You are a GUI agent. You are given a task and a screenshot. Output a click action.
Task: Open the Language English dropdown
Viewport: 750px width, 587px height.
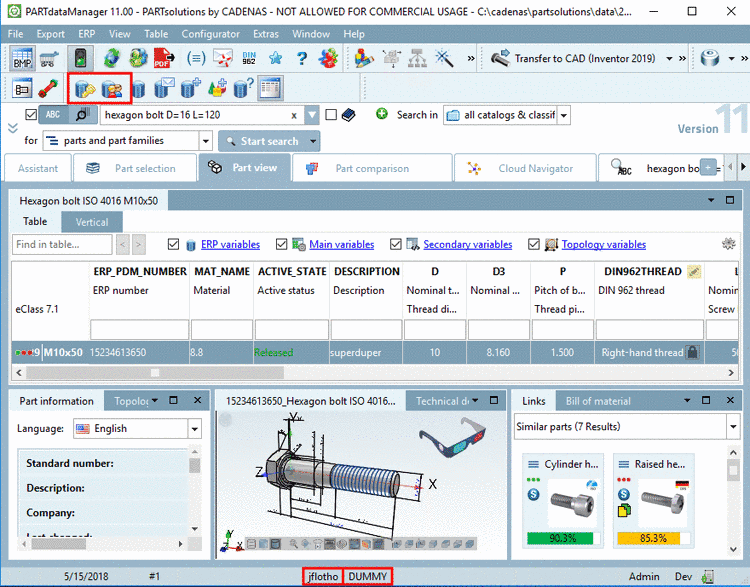(195, 429)
